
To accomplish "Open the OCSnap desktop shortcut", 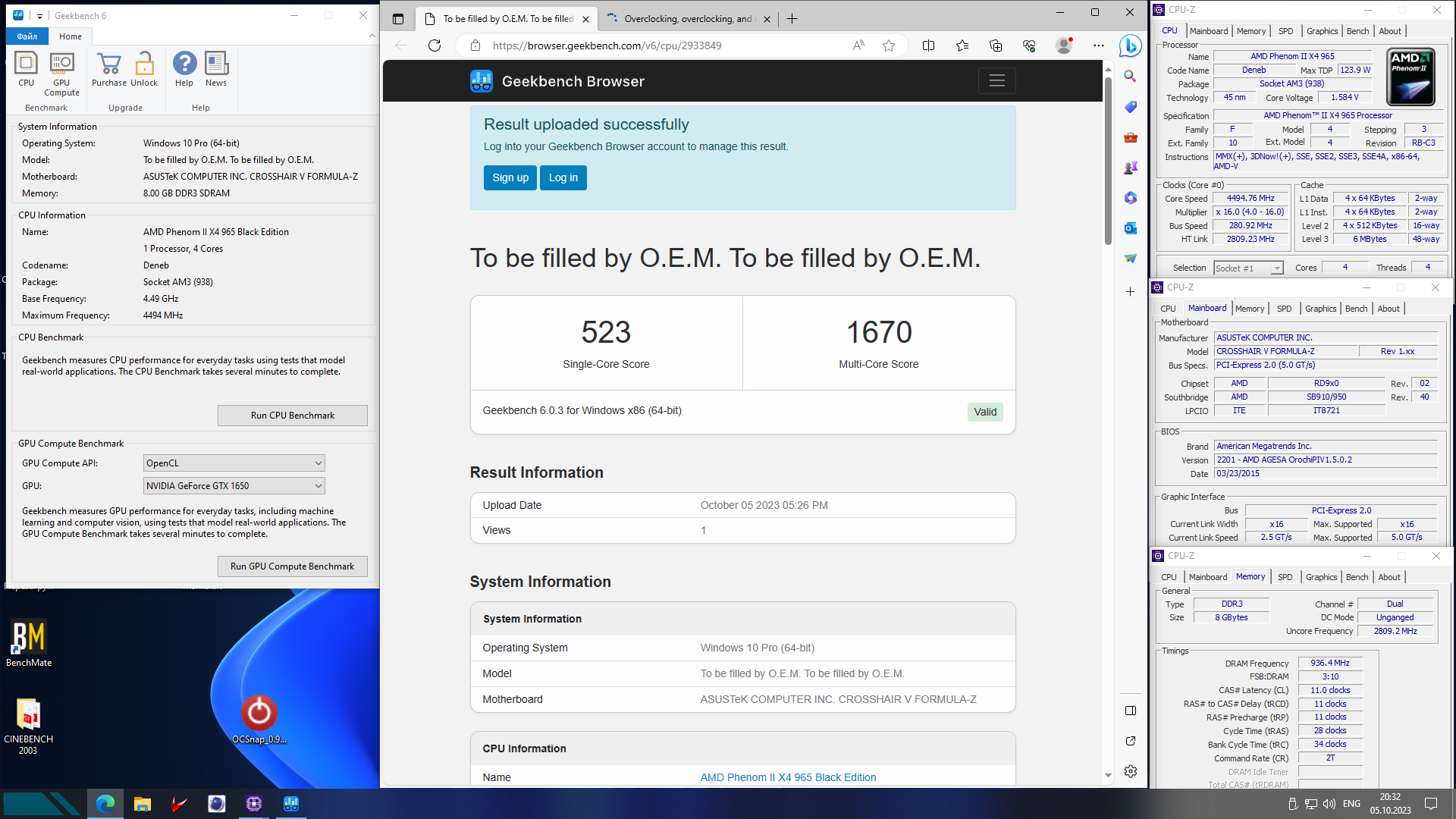I will 259,720.
